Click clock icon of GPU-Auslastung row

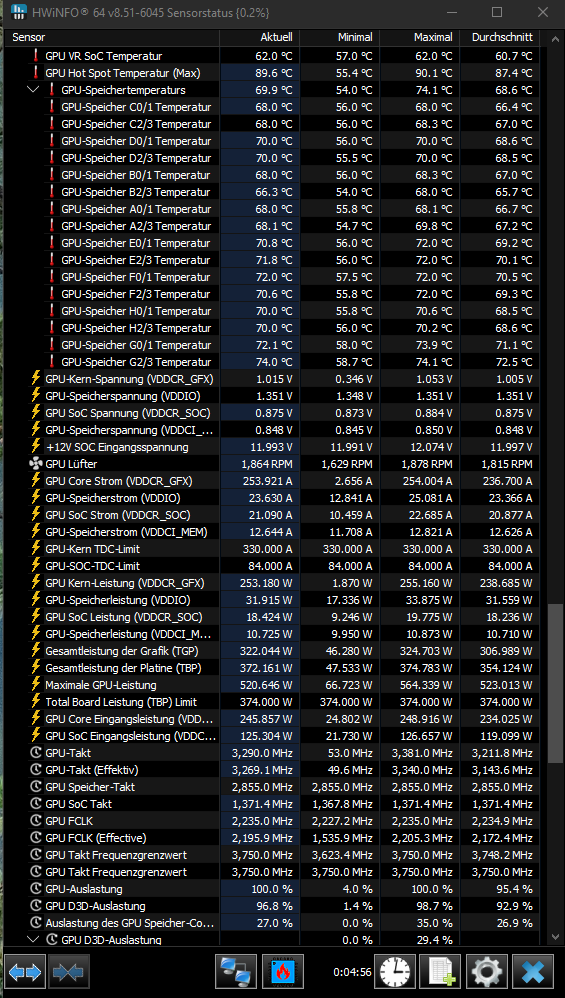(x=36, y=889)
